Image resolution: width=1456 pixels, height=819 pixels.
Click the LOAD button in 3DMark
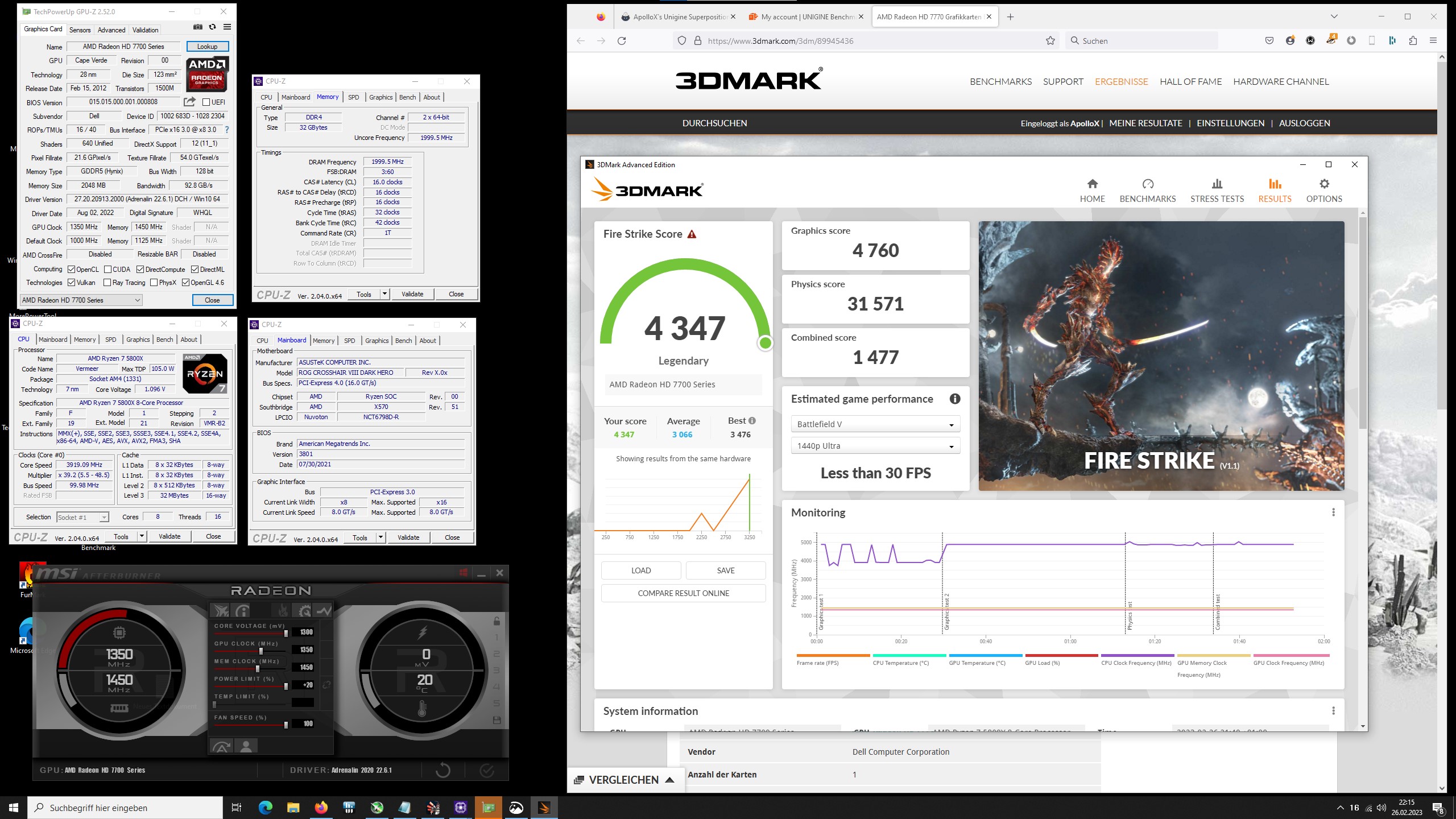point(641,570)
